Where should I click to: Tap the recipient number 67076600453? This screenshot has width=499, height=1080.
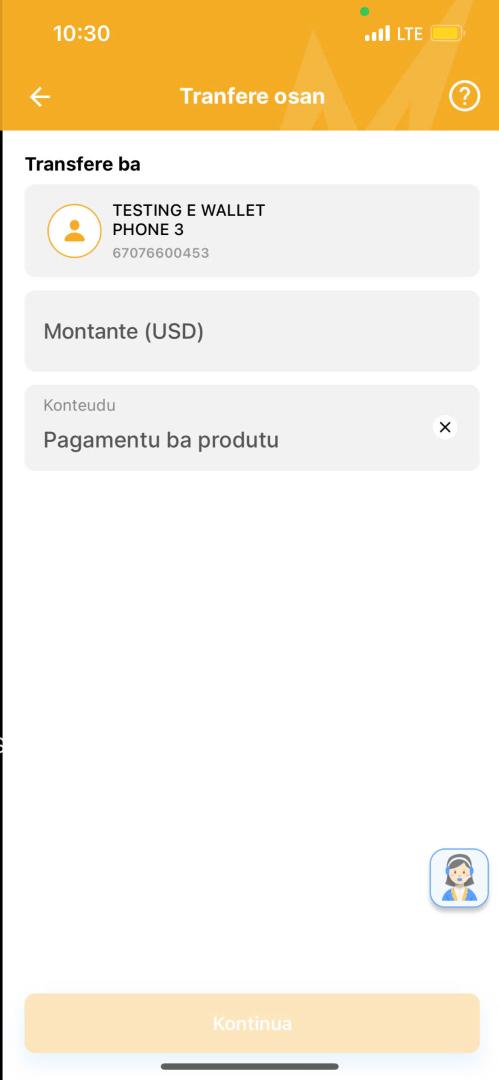(161, 253)
